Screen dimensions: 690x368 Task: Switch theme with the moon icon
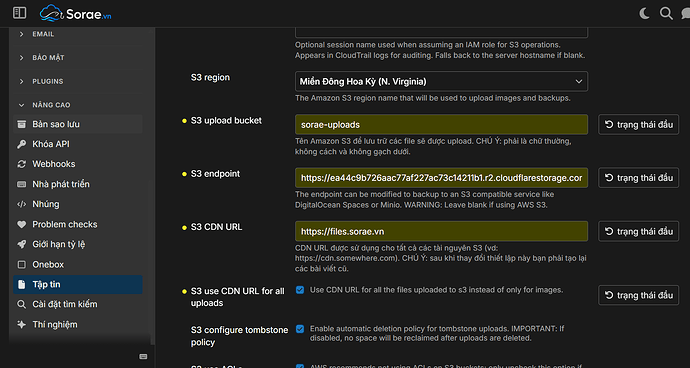pyautogui.click(x=644, y=14)
